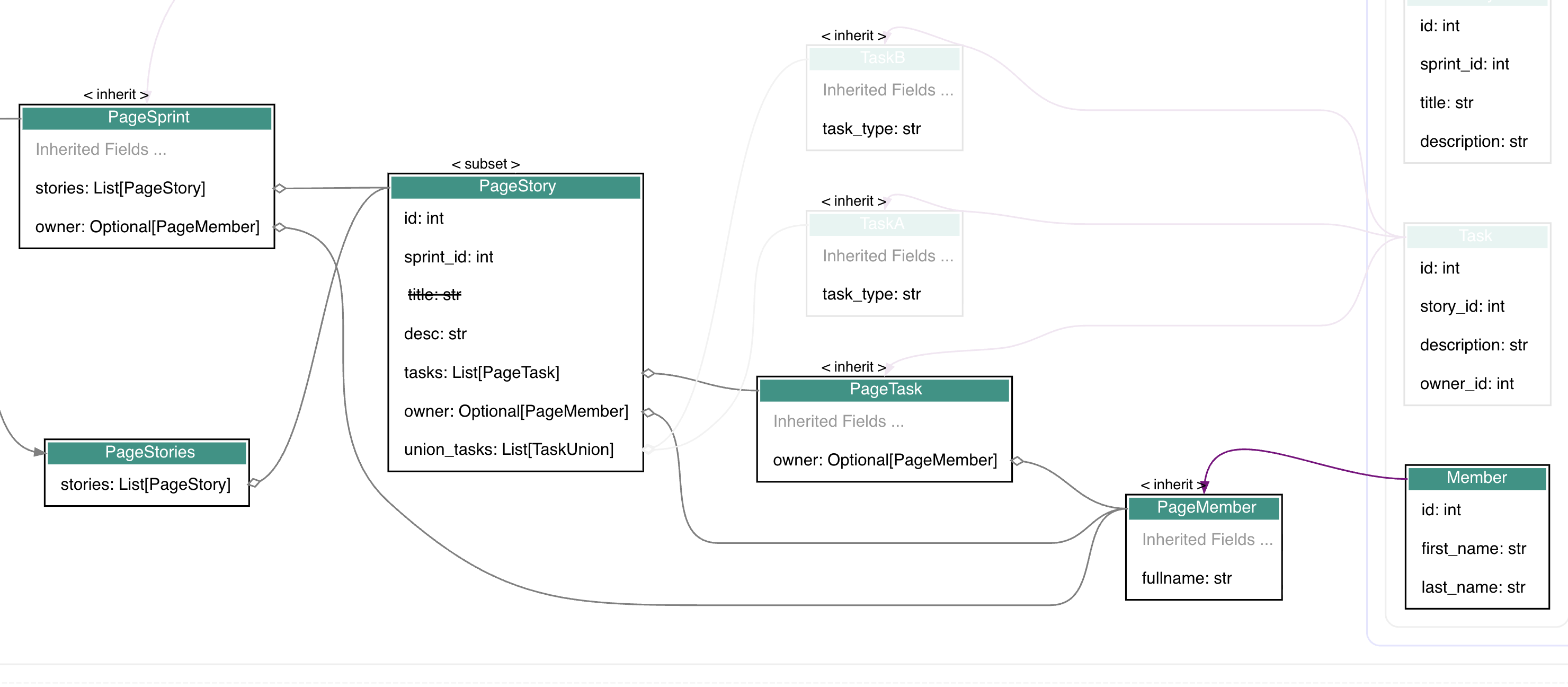Viewport: 1568px width, 687px height.
Task: Expand Inherited Fields in PageSprint
Action: click(x=101, y=149)
